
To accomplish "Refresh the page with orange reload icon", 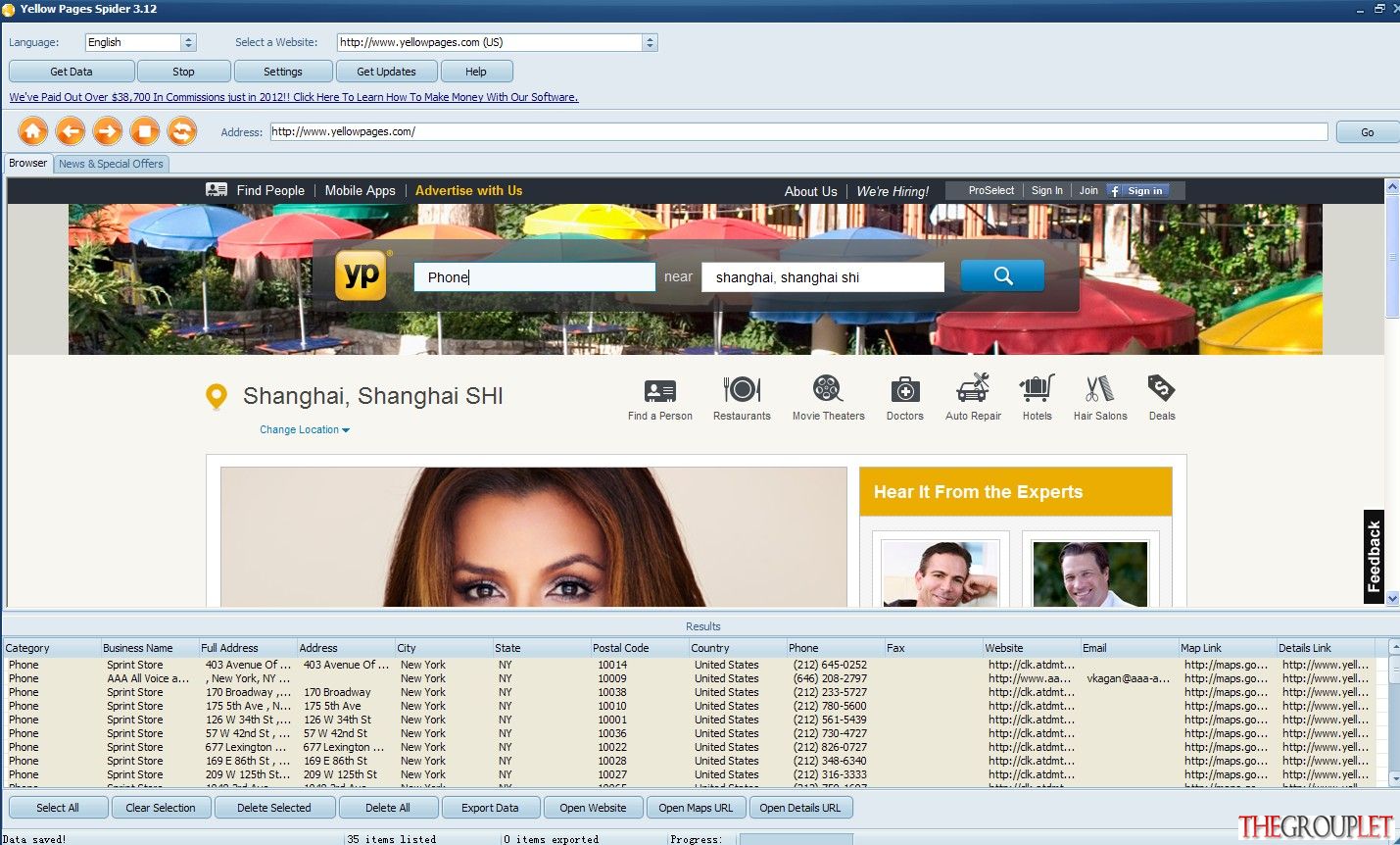I will [x=182, y=131].
